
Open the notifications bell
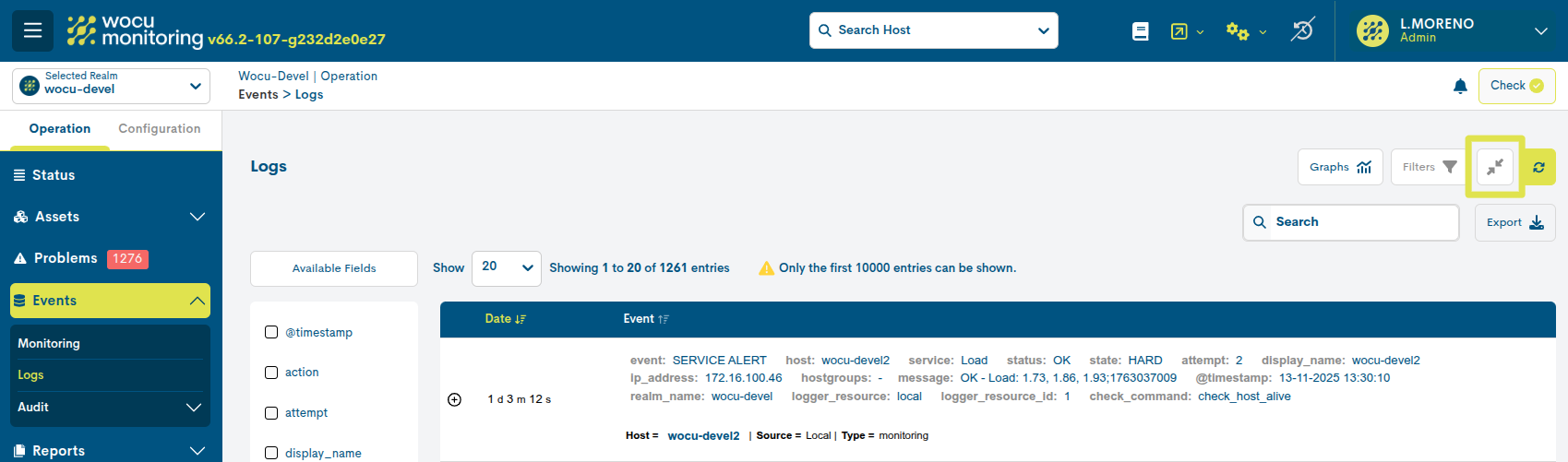pos(1460,86)
